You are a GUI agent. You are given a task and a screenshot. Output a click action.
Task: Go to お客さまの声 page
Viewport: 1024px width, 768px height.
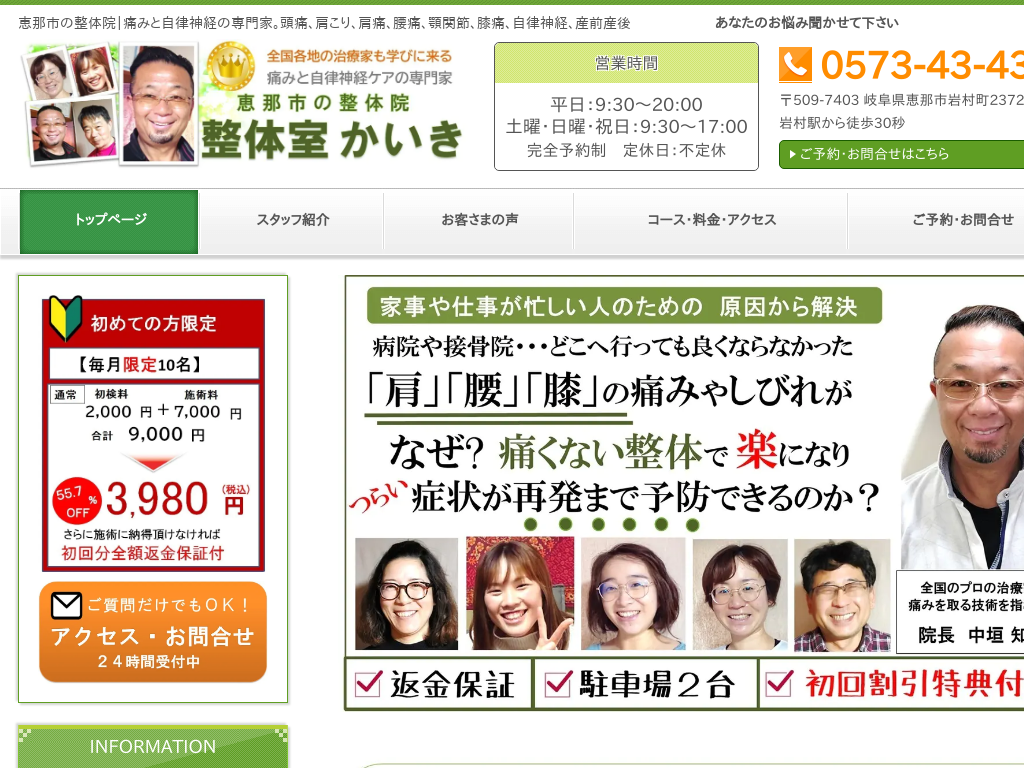tap(479, 220)
